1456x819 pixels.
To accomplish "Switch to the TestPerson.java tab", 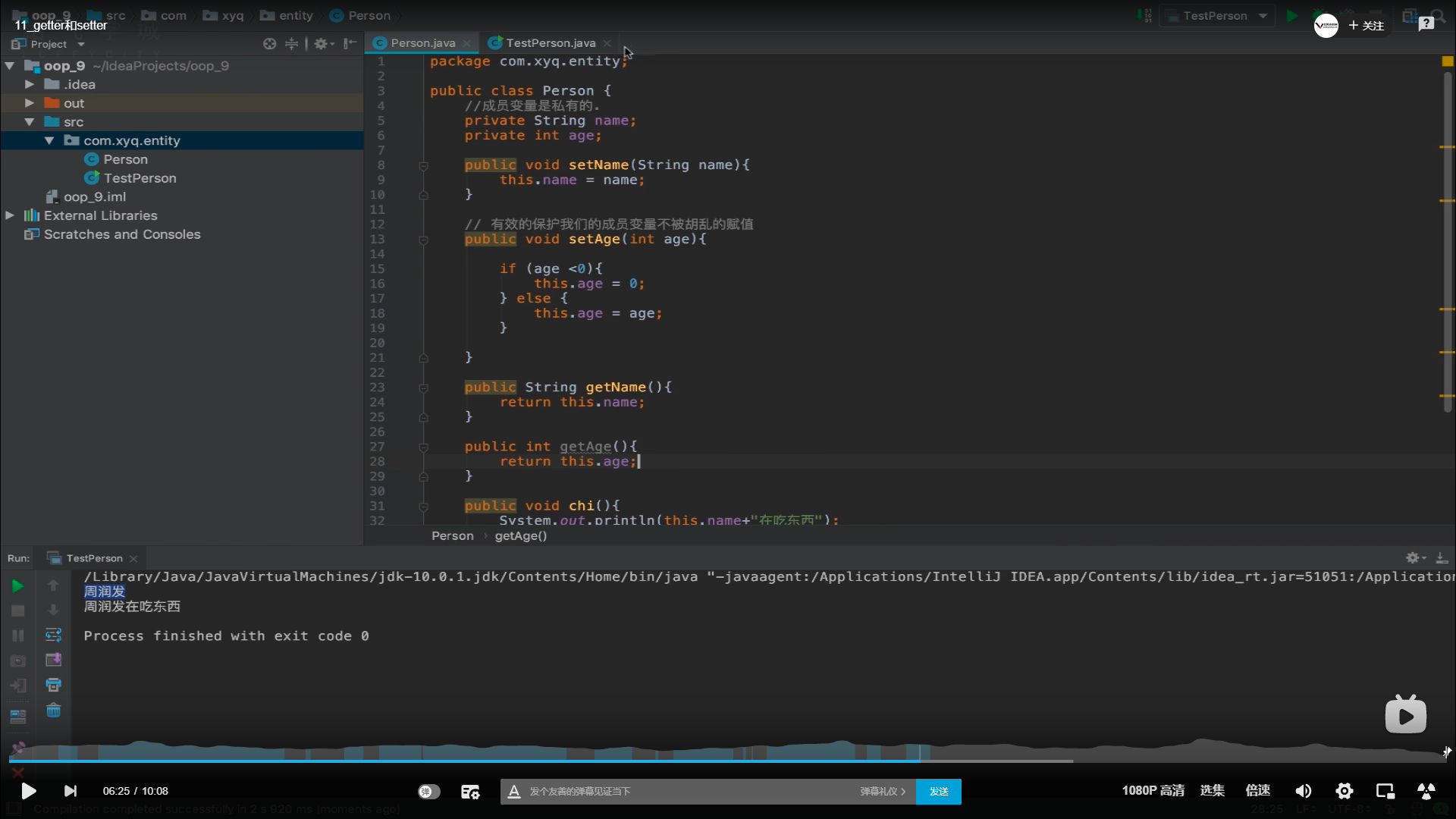I will [x=550, y=43].
